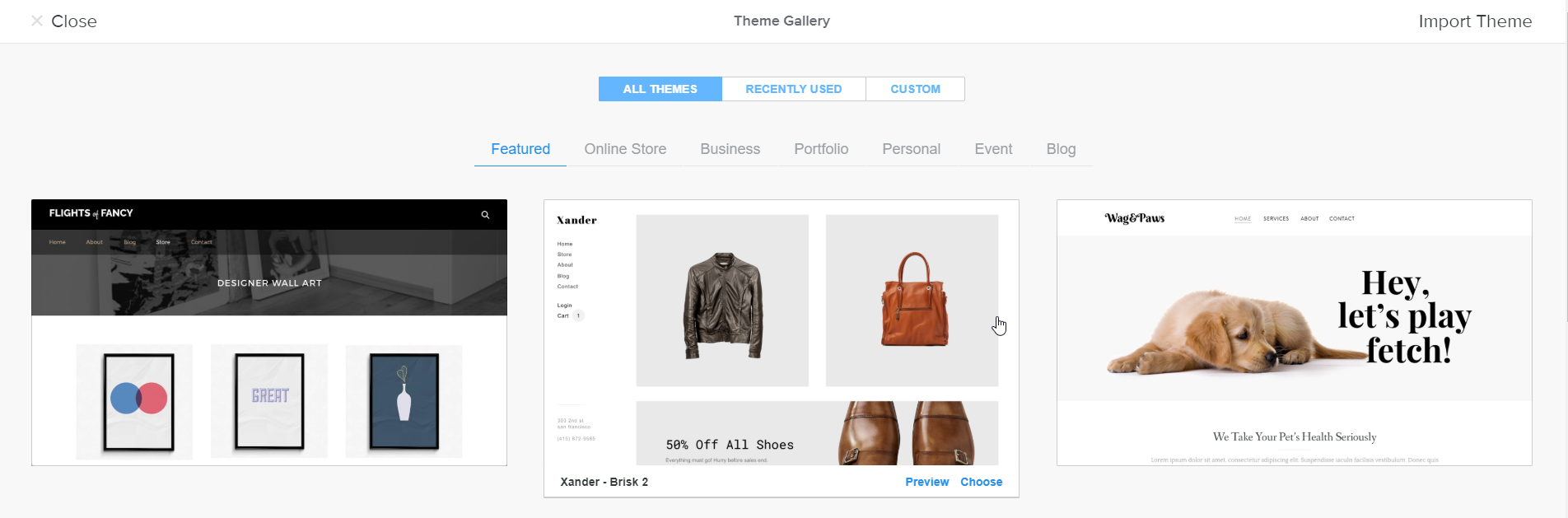Choose the Xander Brisk 2 theme
The height and width of the screenshot is (518, 1568).
pyautogui.click(x=981, y=482)
